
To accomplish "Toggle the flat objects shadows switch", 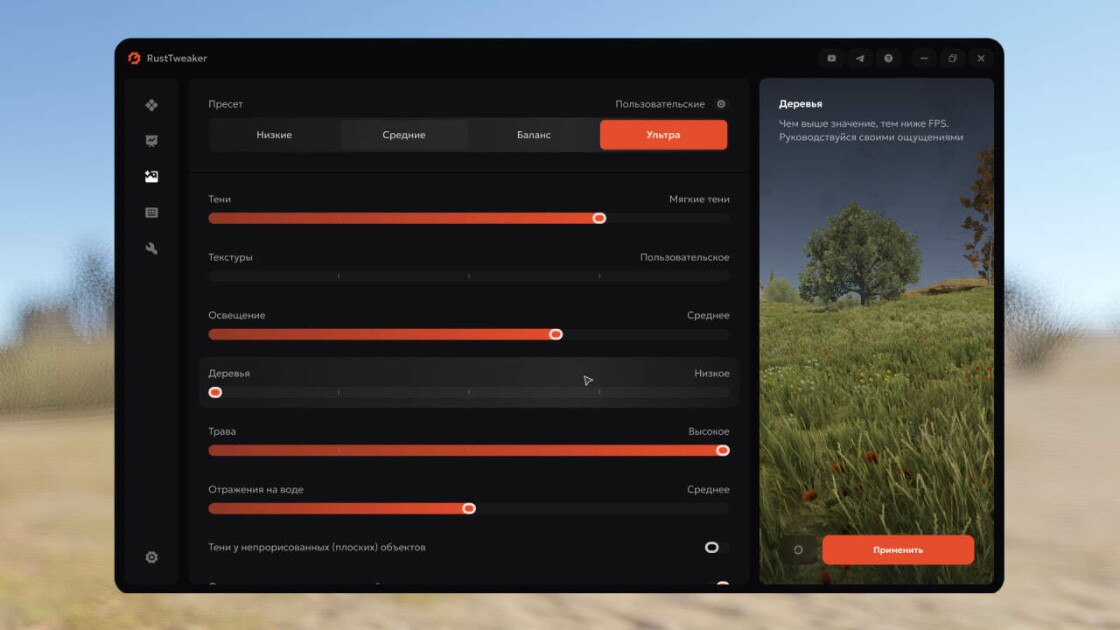I will pyautogui.click(x=716, y=547).
